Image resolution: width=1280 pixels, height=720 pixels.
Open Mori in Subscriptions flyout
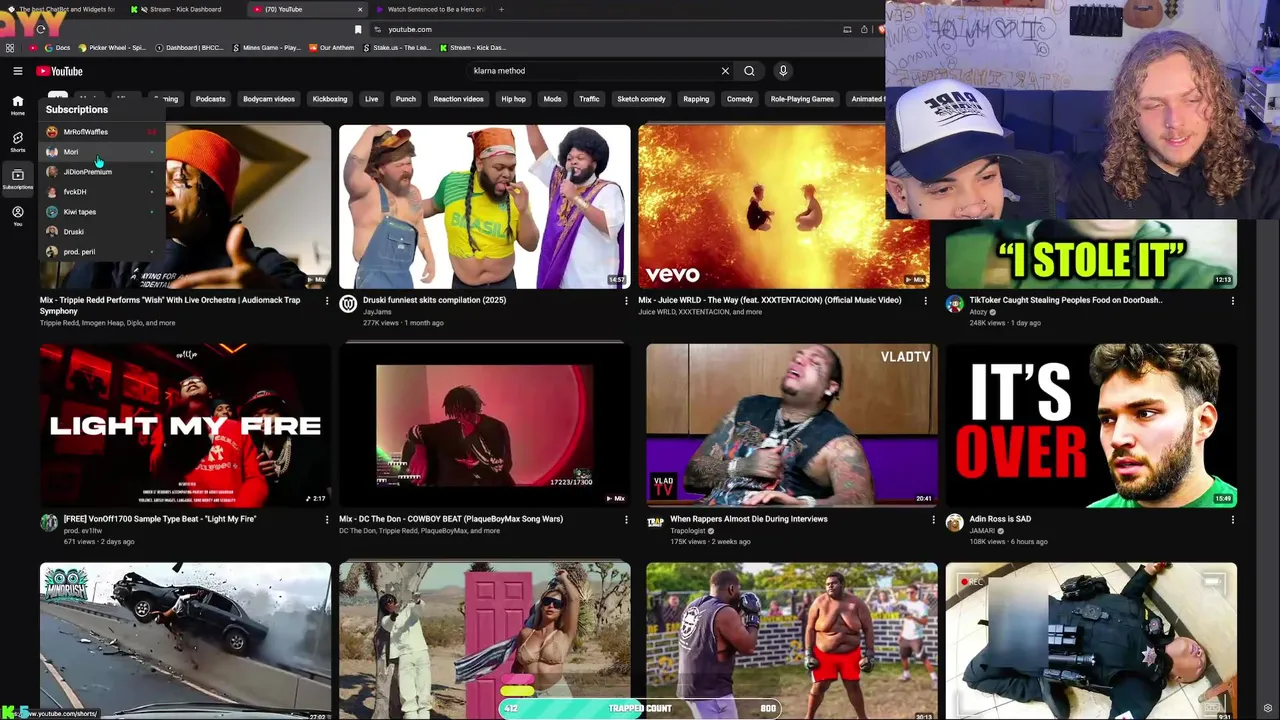(x=101, y=152)
